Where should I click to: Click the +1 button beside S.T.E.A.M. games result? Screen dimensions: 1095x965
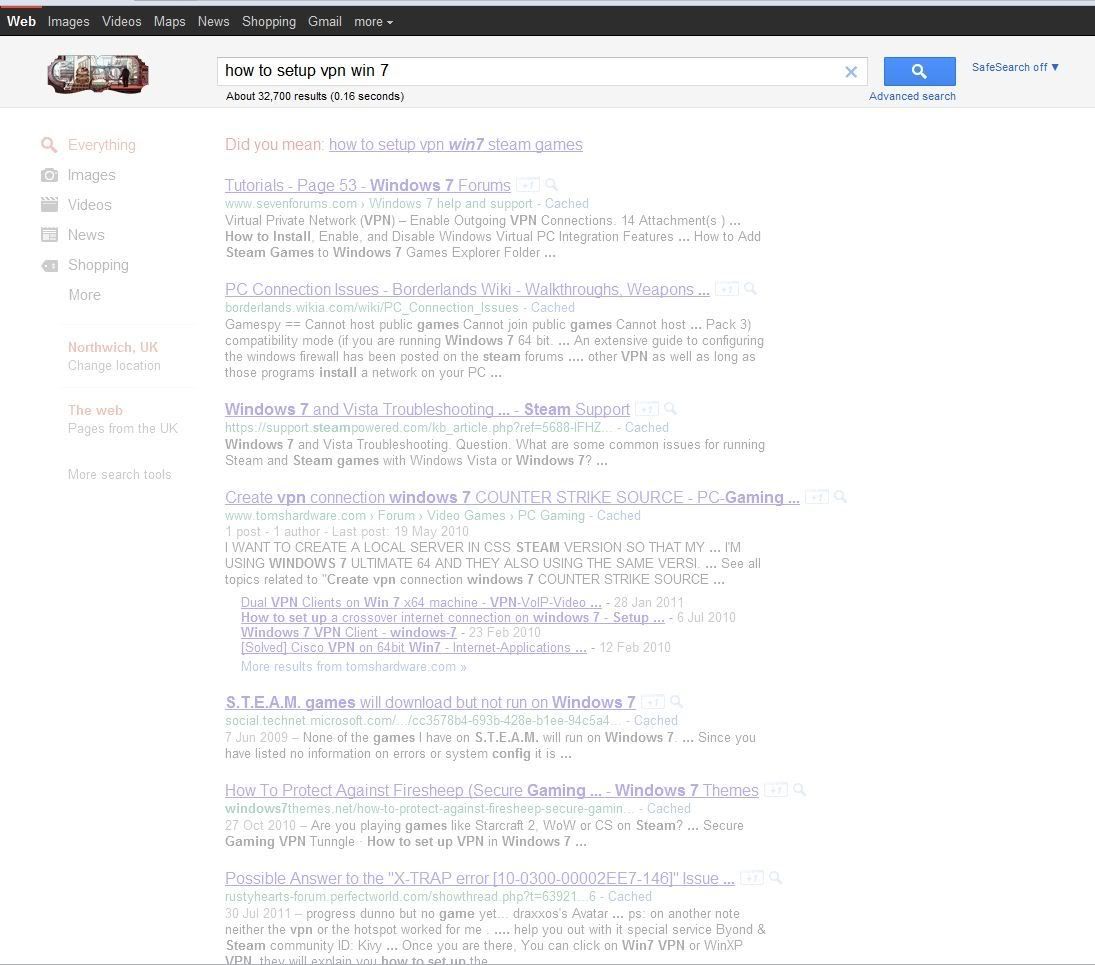click(x=652, y=702)
